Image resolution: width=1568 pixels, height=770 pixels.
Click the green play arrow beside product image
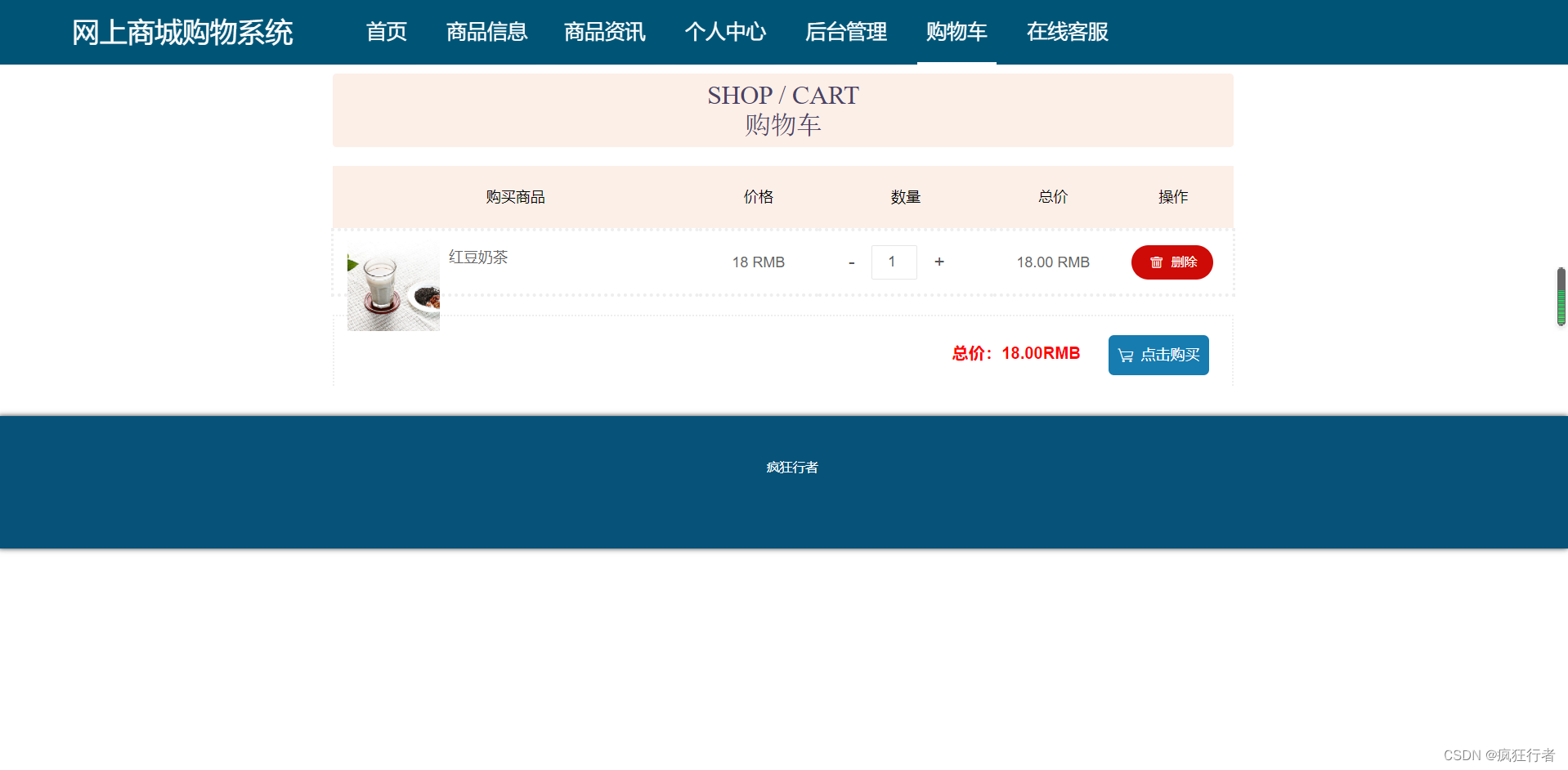352,264
